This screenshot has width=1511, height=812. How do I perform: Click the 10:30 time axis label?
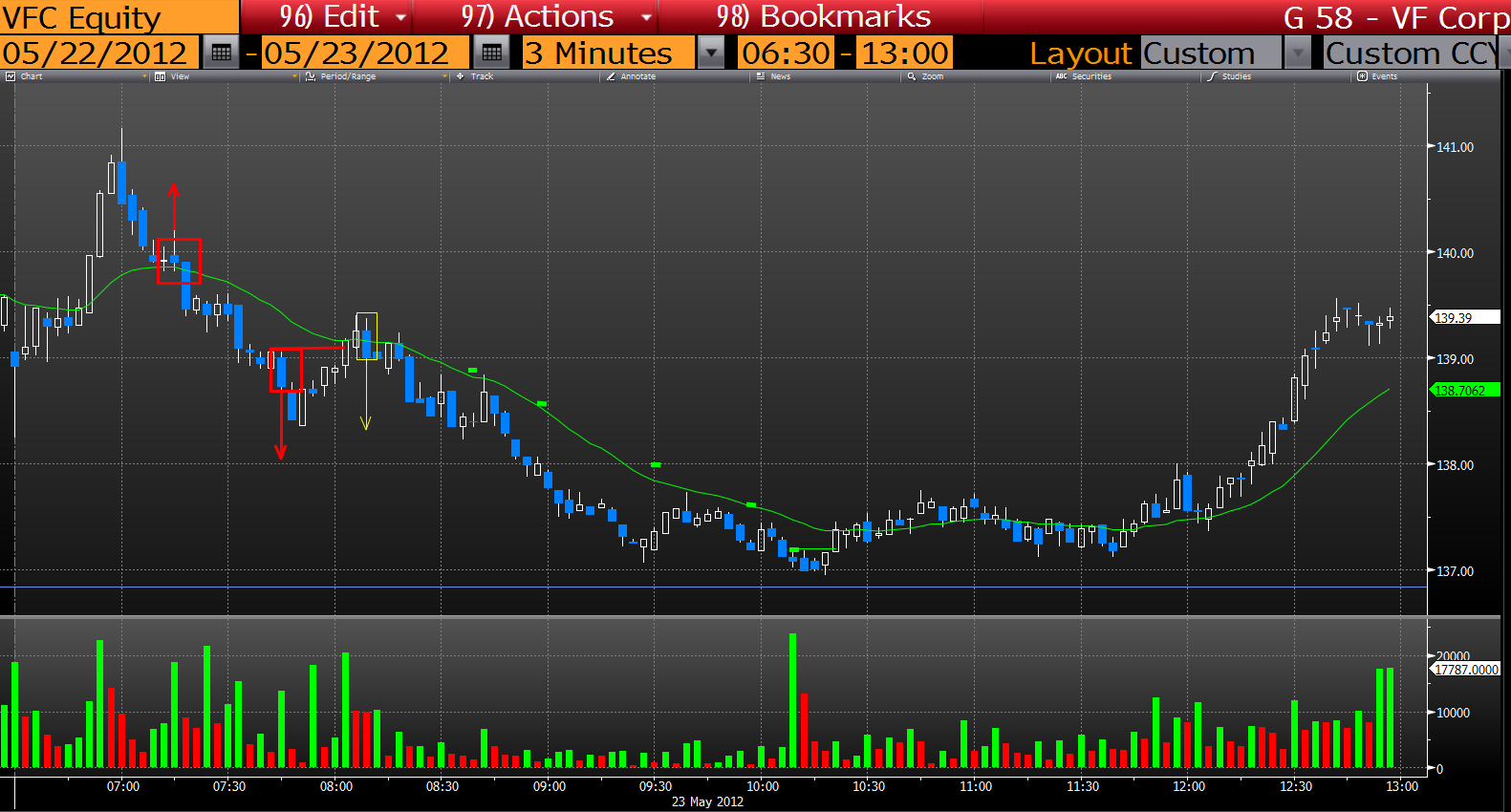click(869, 786)
